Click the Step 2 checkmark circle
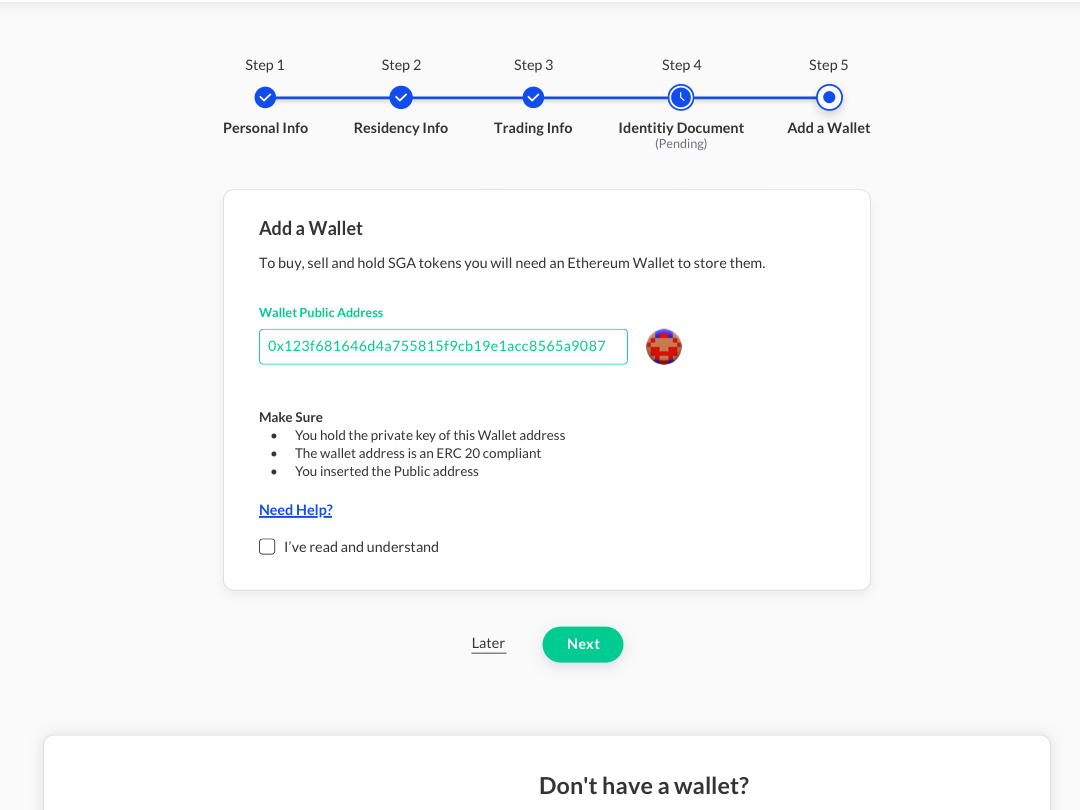The height and width of the screenshot is (810, 1080). click(x=401, y=97)
